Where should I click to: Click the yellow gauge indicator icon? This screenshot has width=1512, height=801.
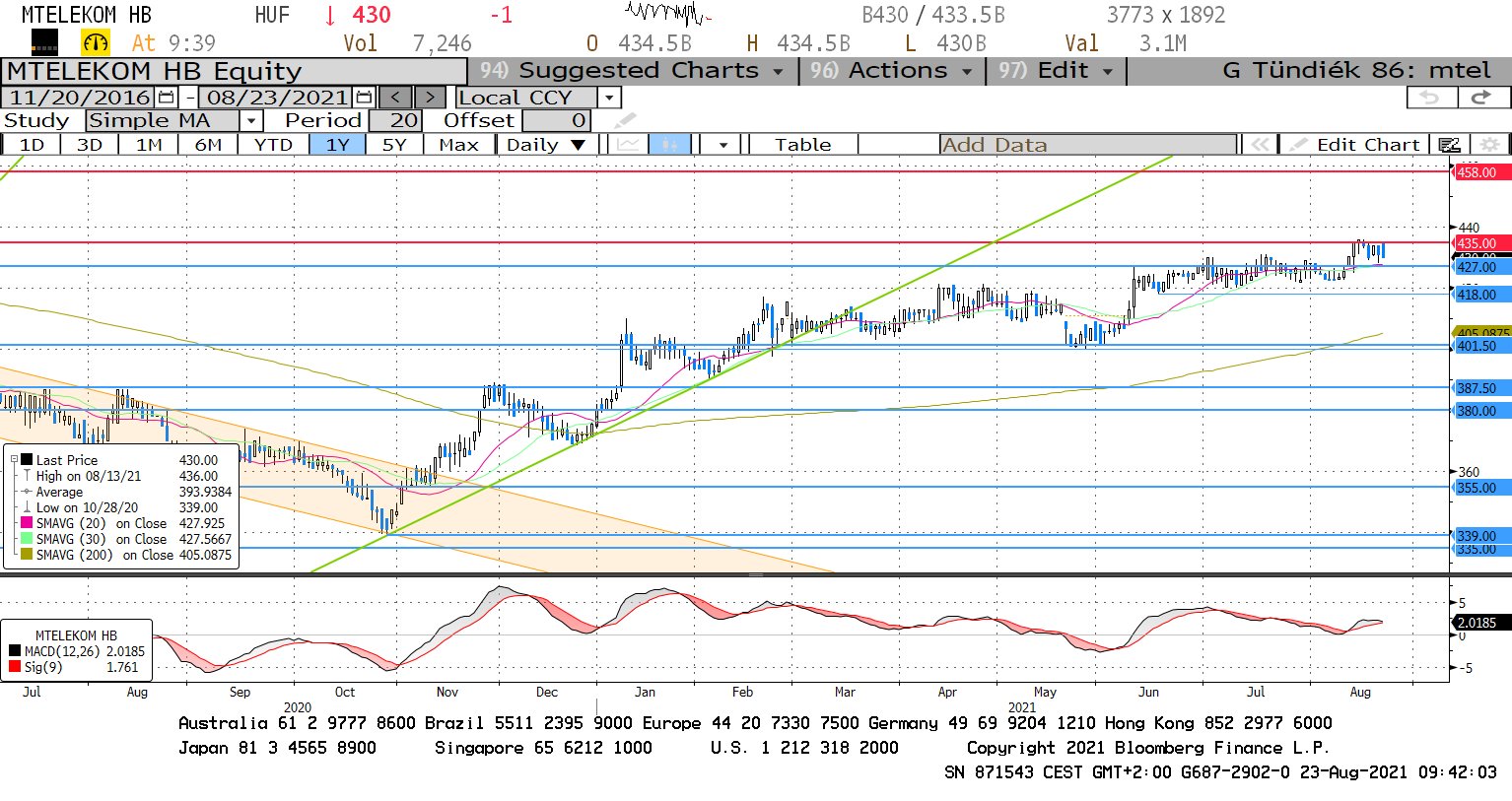(96, 42)
